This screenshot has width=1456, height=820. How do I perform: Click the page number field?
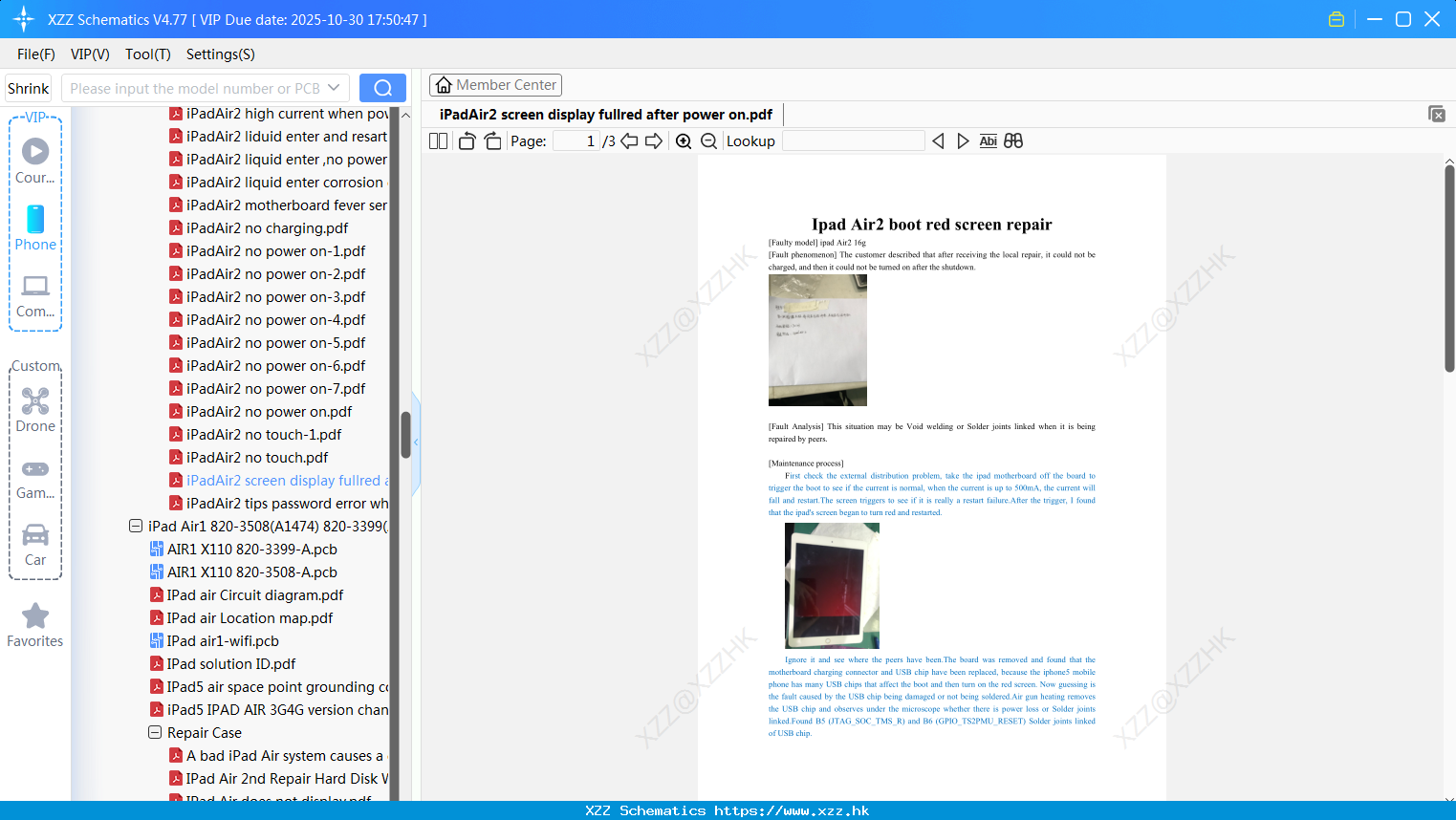pyautogui.click(x=576, y=141)
